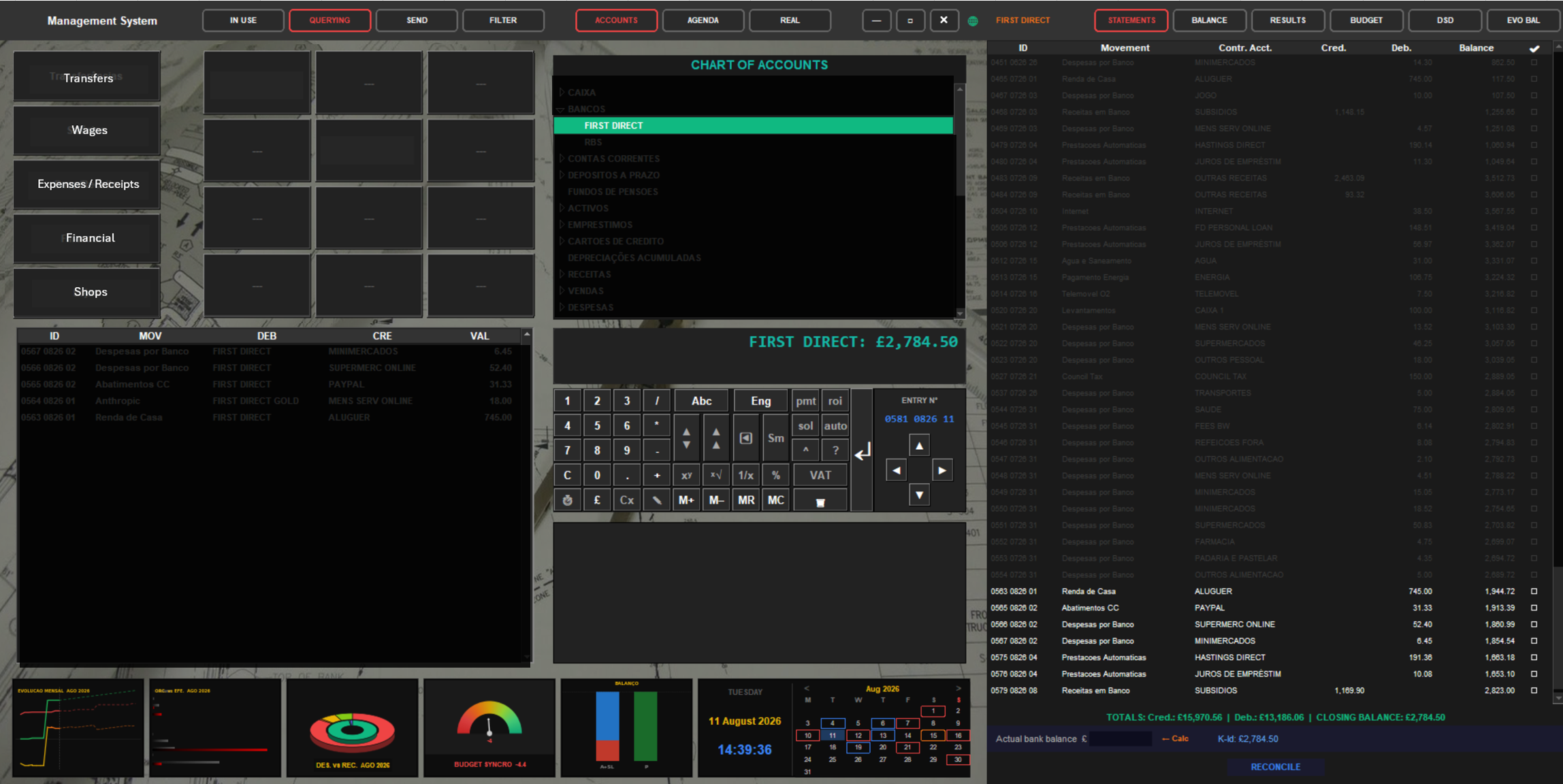
Task: Tick the checkbox for SUPERMERC ONLINE 52.40 row
Action: [1534, 624]
